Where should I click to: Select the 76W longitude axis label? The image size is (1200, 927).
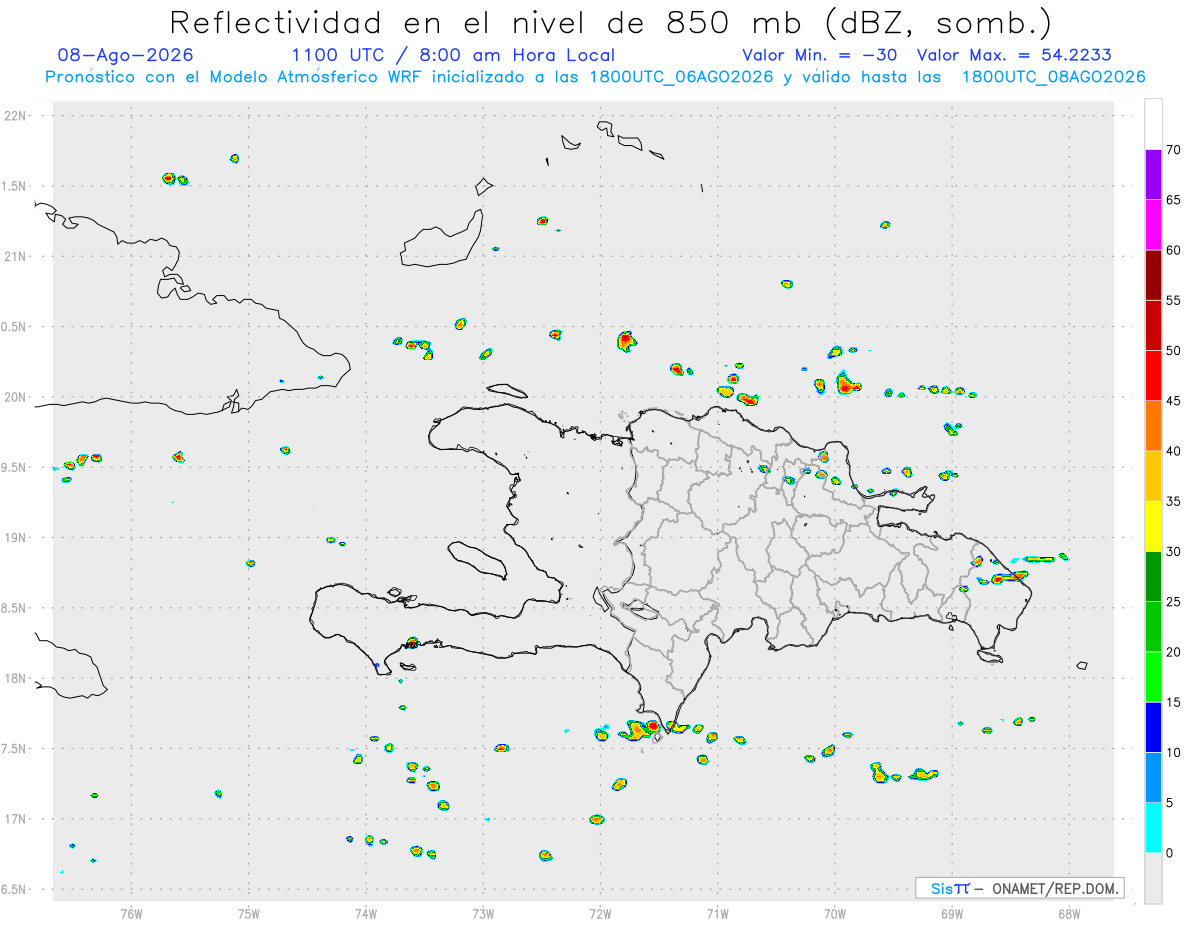(x=131, y=913)
